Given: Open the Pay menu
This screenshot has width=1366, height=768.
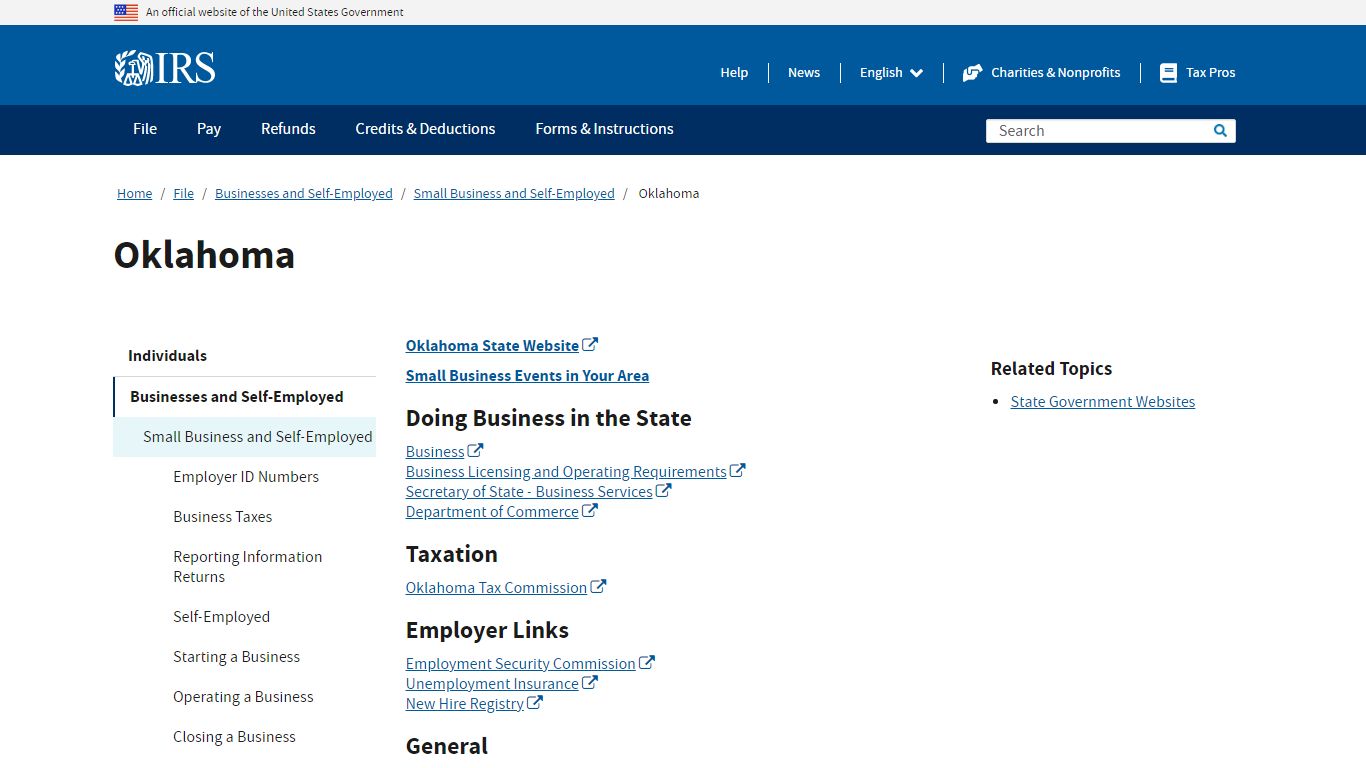Looking at the screenshot, I should click(209, 129).
